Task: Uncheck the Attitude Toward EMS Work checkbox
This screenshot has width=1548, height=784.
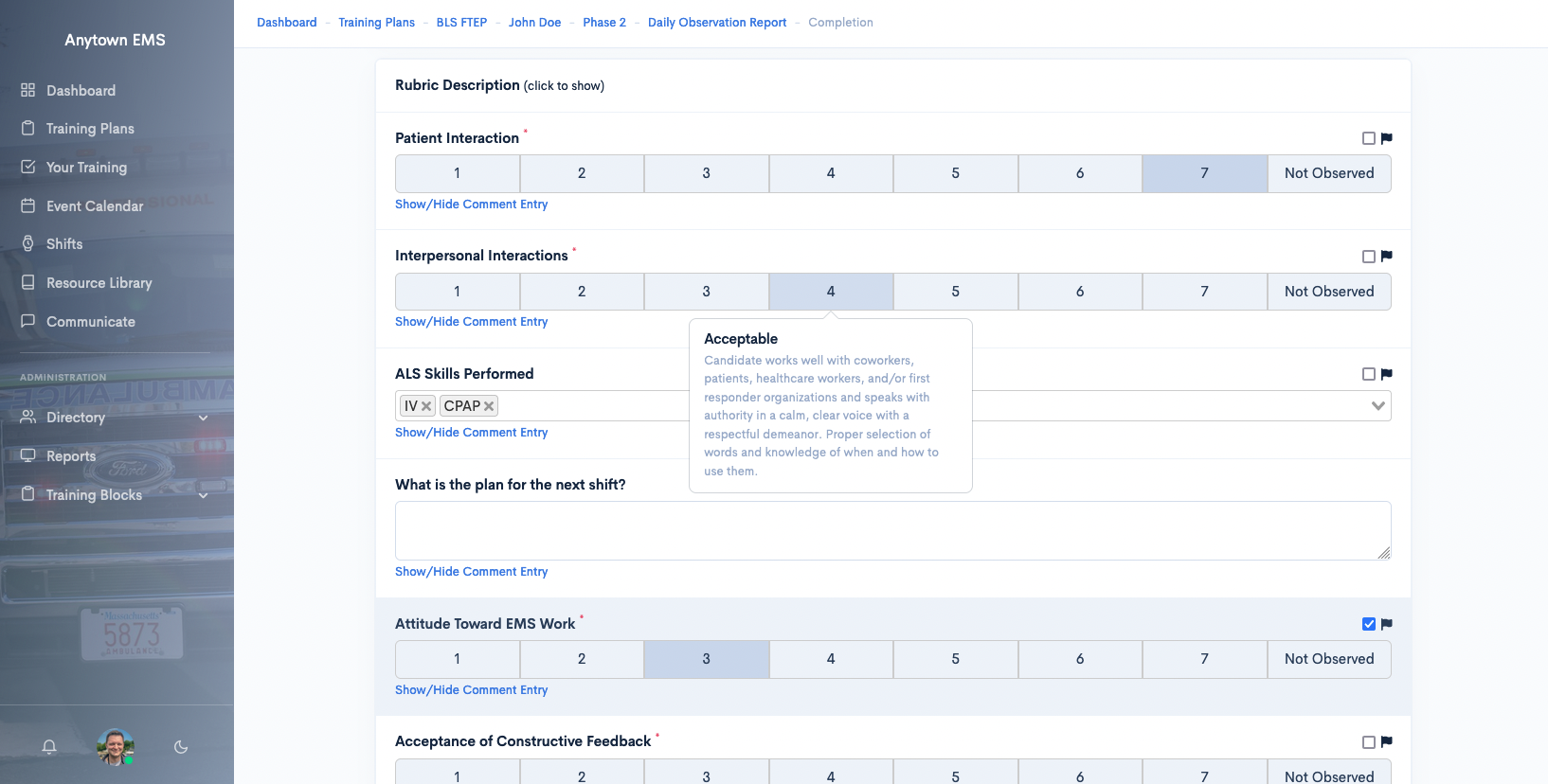Action: (1368, 624)
